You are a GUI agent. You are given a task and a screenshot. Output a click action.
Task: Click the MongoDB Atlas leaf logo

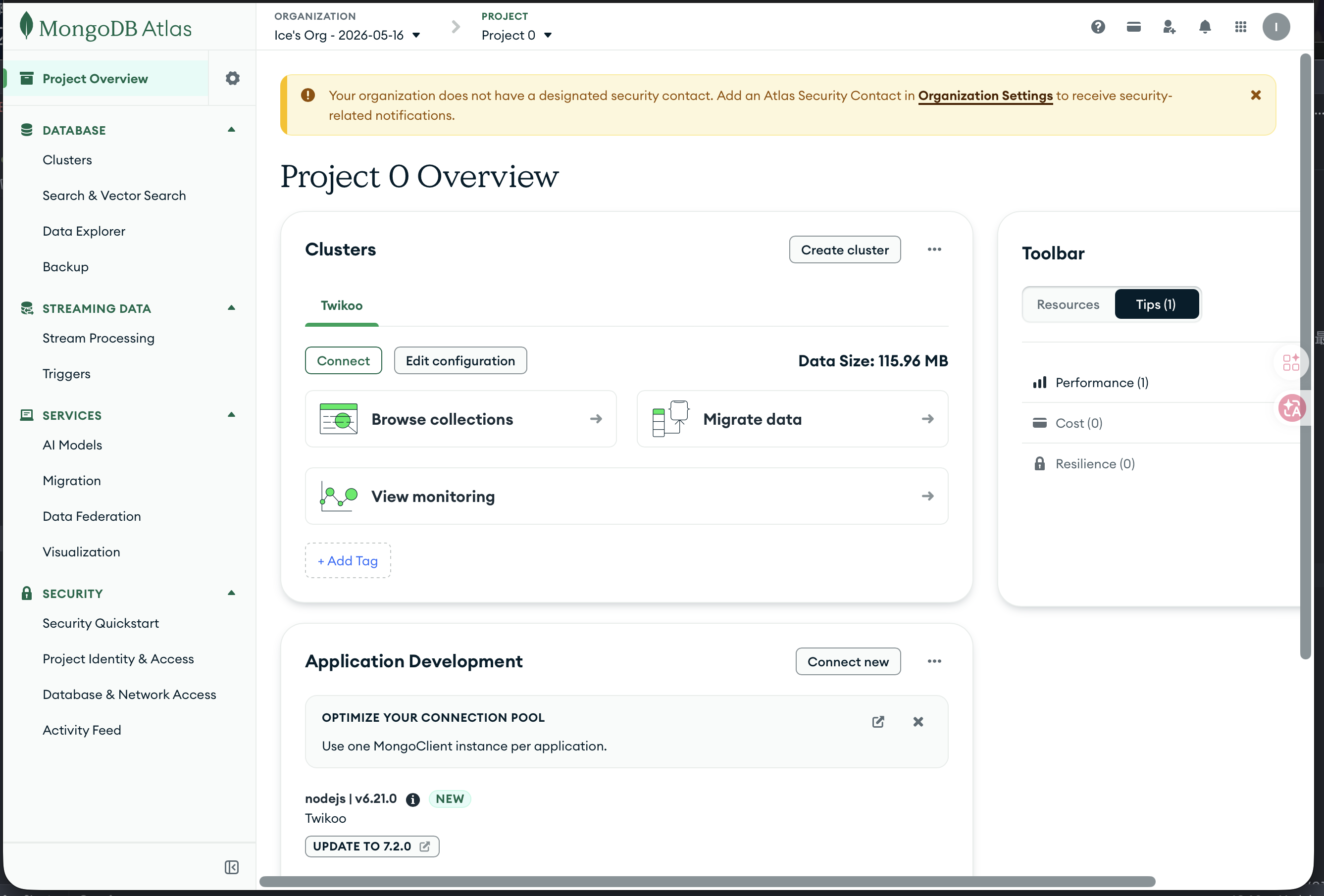pos(26,26)
